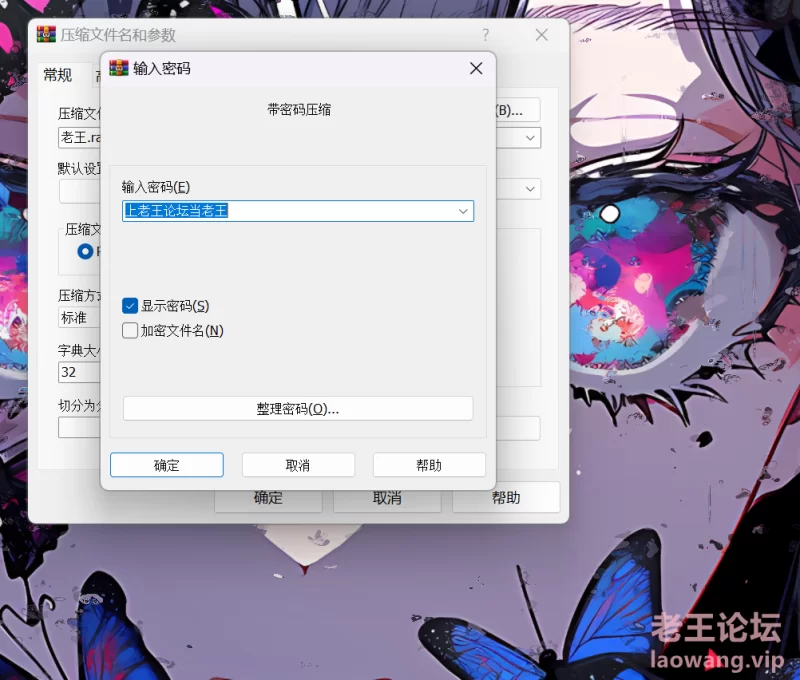
Task: Open the archive name dropdown in back window
Action: click(x=530, y=138)
